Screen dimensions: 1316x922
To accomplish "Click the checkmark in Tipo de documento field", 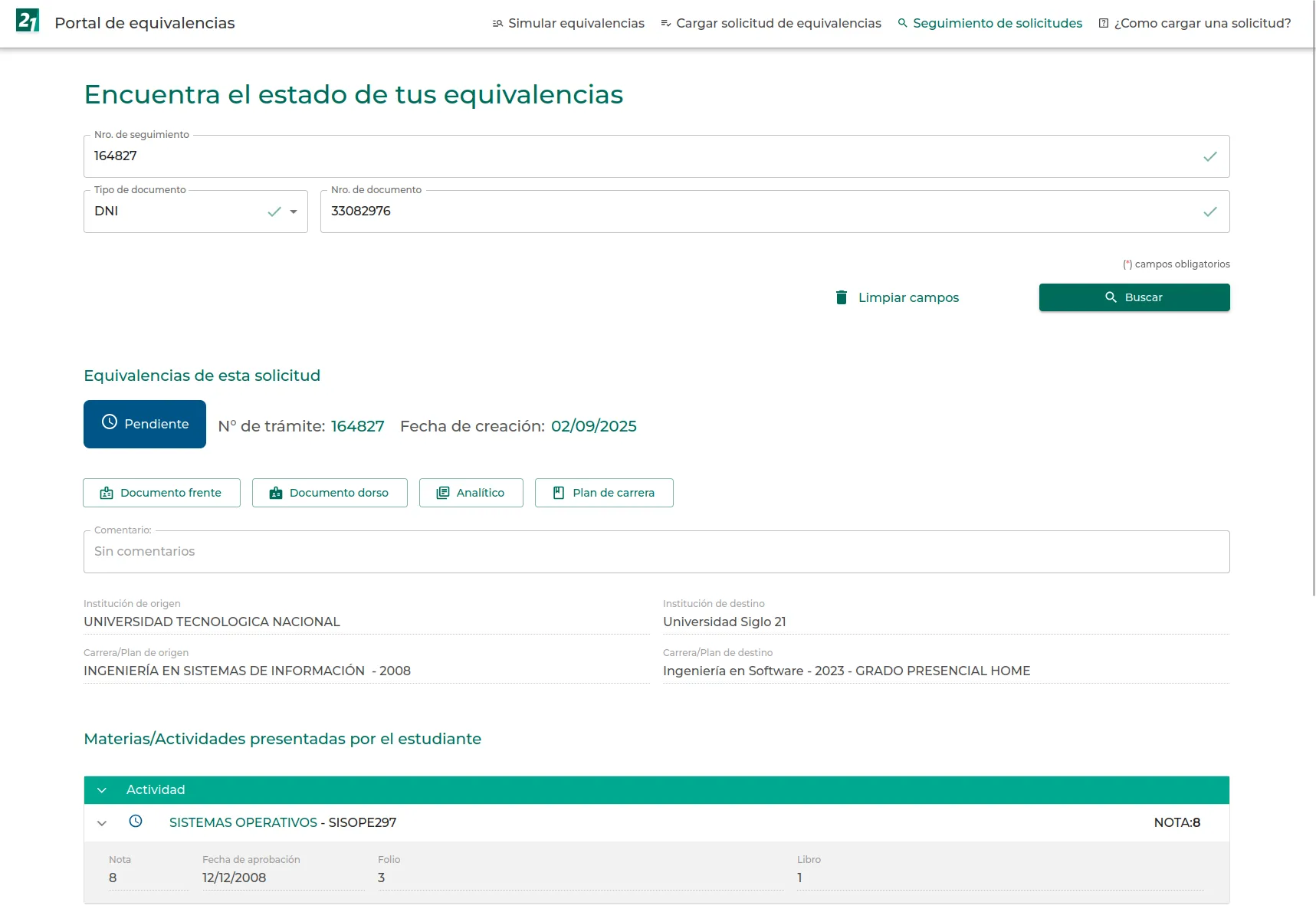I will pyautogui.click(x=274, y=212).
